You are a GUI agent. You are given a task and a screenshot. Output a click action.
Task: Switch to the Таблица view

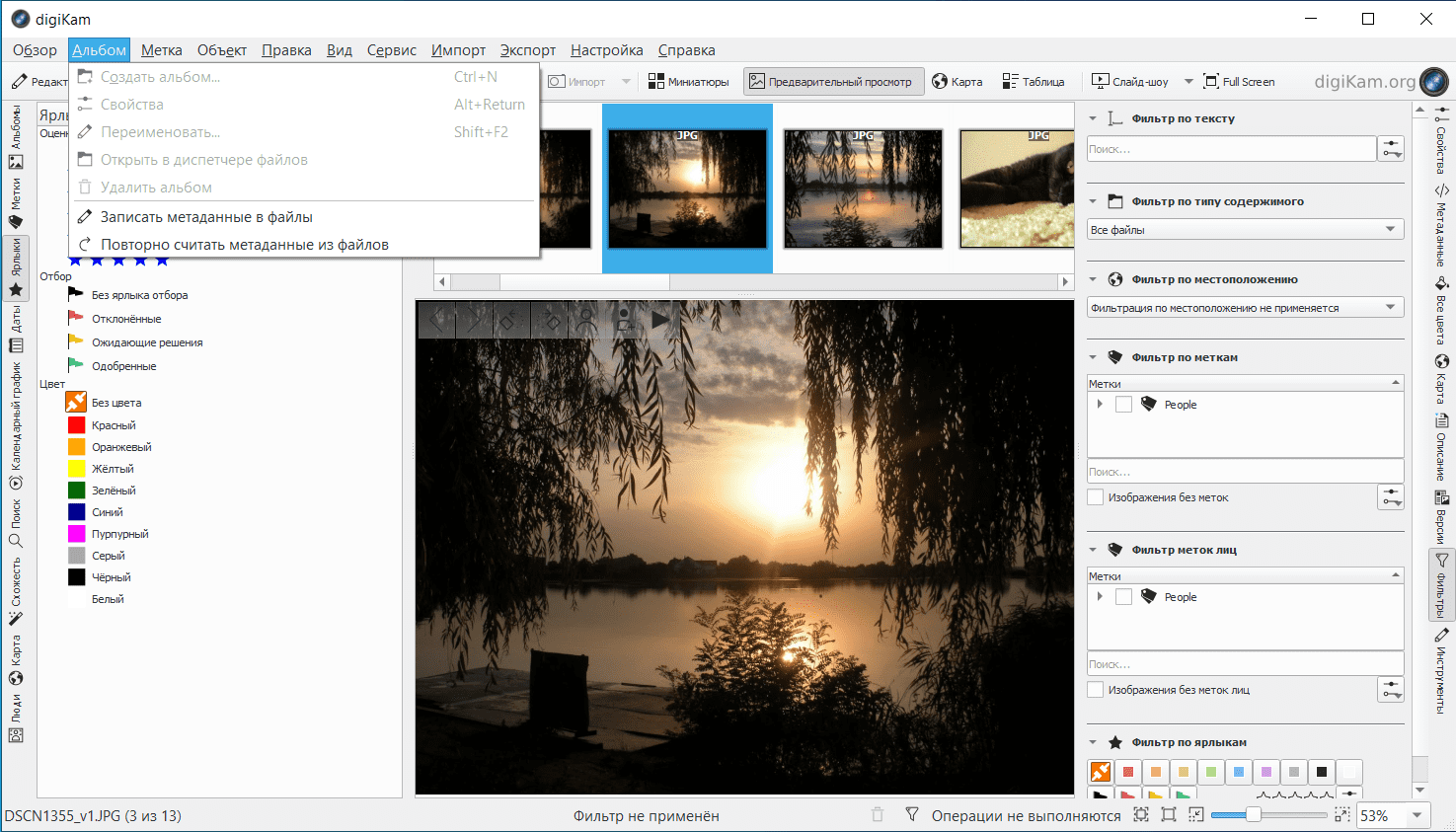click(x=1034, y=82)
